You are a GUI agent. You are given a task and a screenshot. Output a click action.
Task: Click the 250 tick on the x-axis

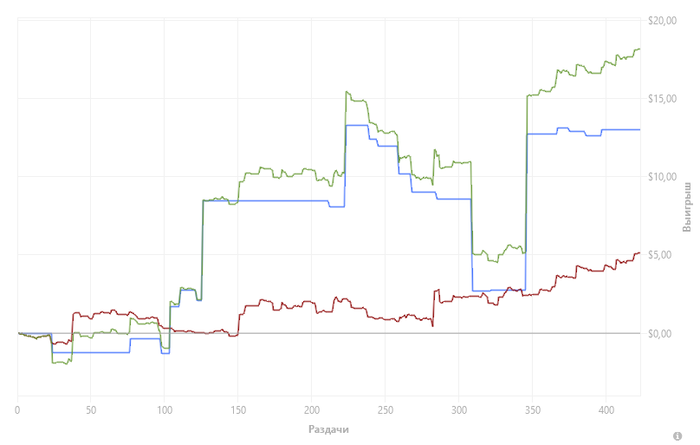[x=385, y=410]
